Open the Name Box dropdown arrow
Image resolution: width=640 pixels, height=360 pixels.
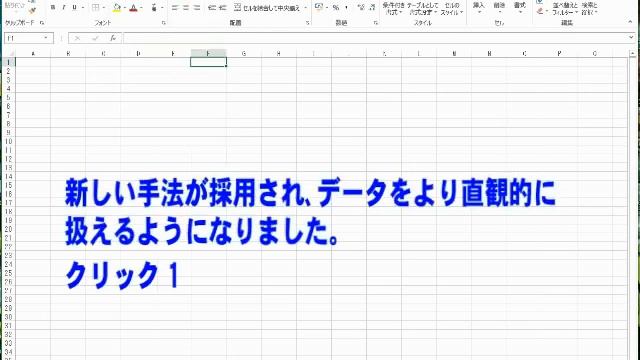(x=46, y=38)
